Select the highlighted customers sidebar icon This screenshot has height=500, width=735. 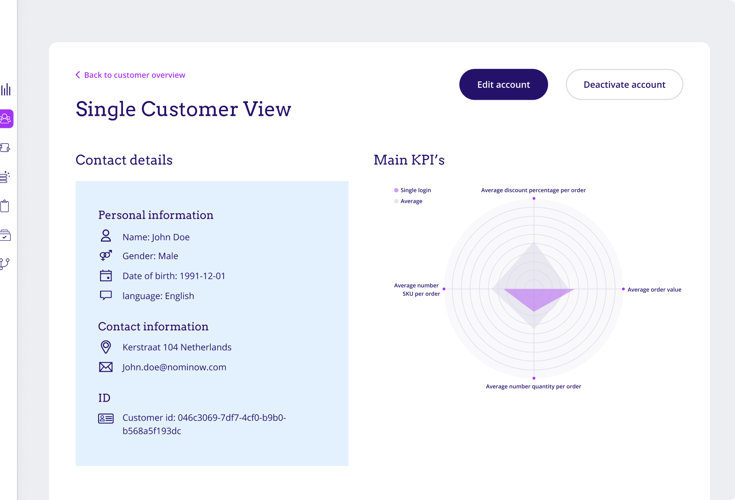pos(6,118)
